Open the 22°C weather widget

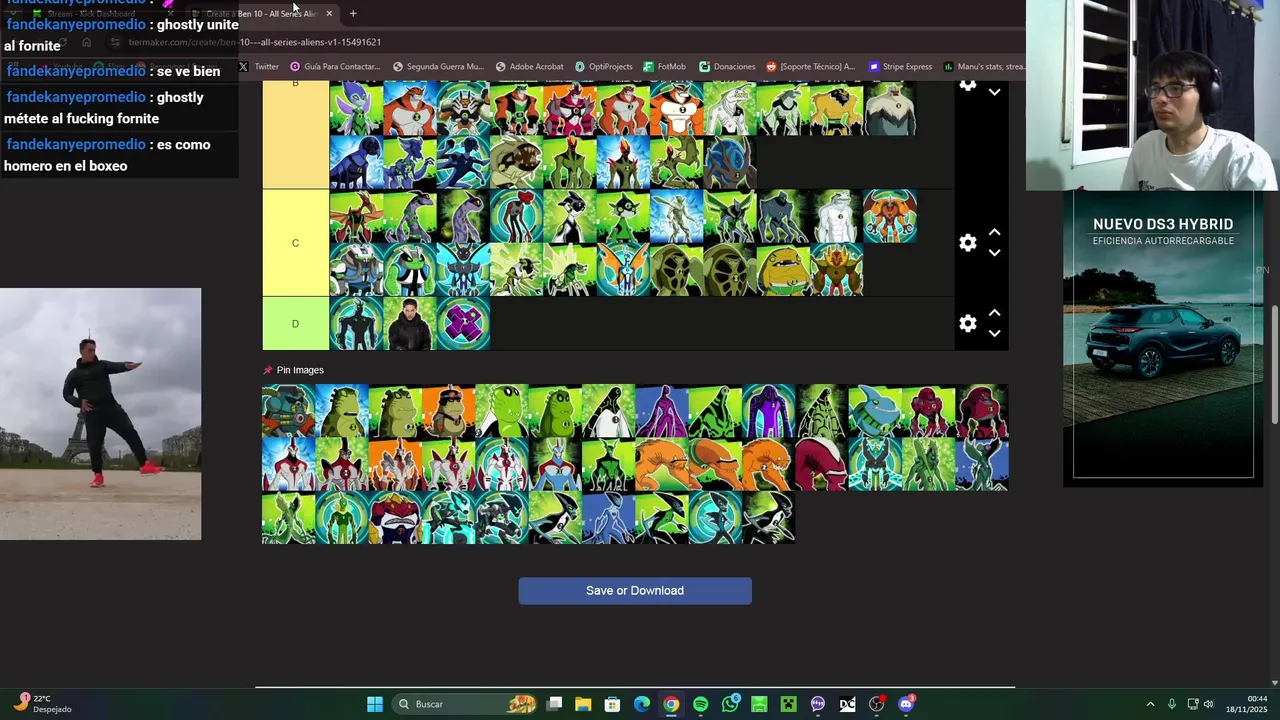point(43,704)
